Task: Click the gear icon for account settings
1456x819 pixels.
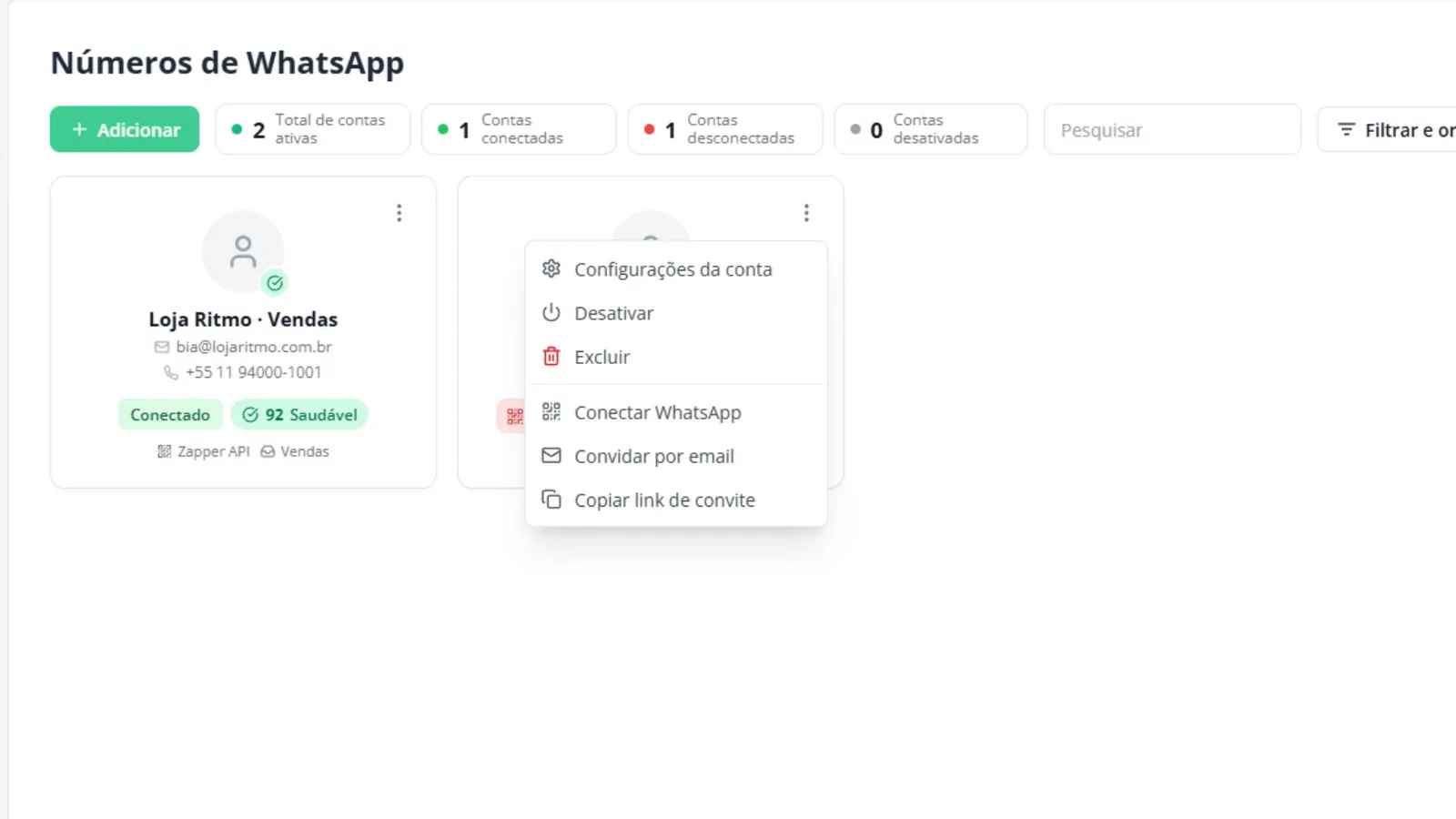Action: point(551,268)
